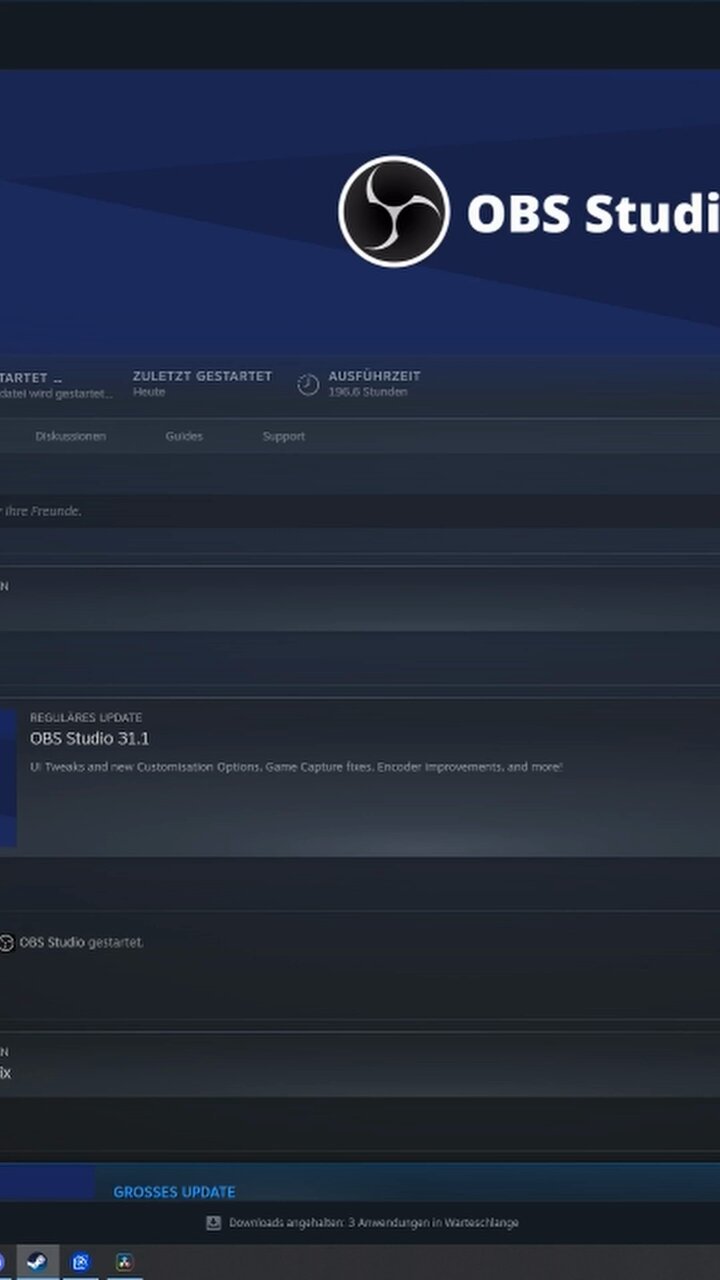Open the Guides tab
Image resolution: width=720 pixels, height=1280 pixels.
[184, 436]
